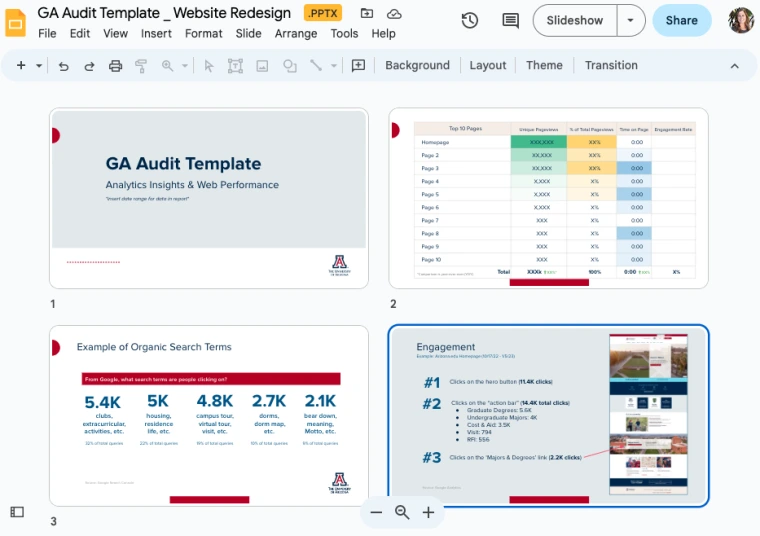Open the View menu
The width and height of the screenshot is (760, 536).
click(115, 33)
